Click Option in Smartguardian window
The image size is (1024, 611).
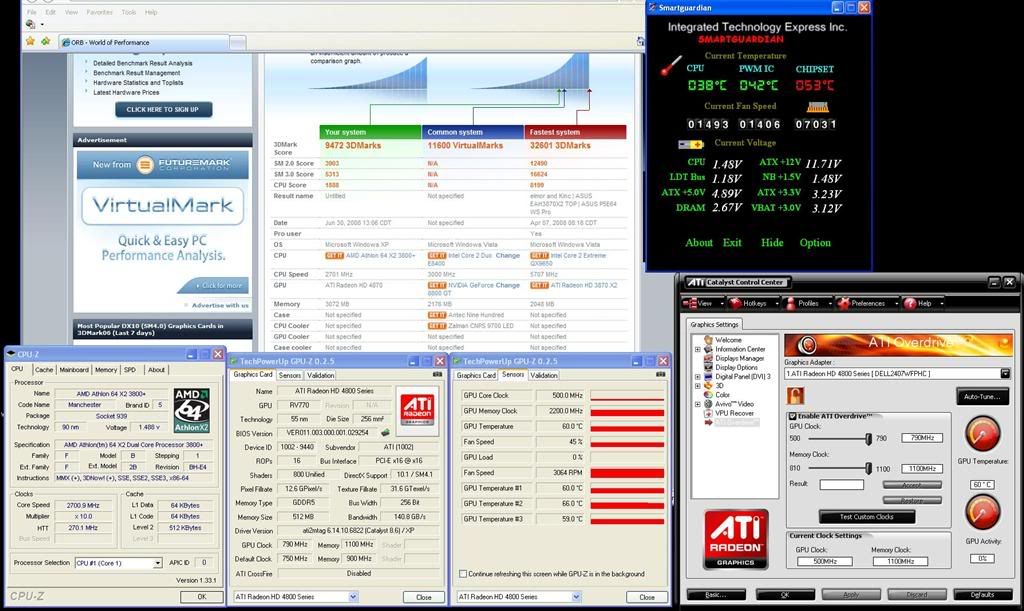pyautogui.click(x=815, y=242)
